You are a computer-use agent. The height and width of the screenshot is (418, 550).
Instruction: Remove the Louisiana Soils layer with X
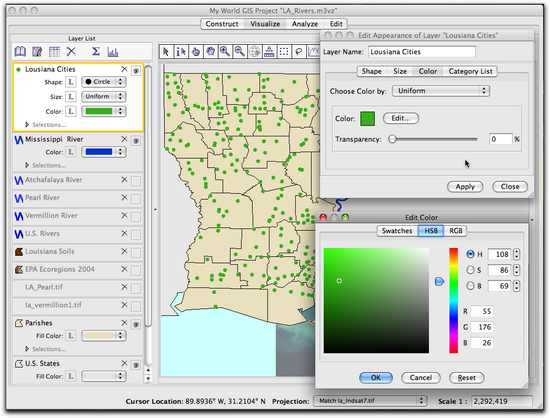(124, 251)
